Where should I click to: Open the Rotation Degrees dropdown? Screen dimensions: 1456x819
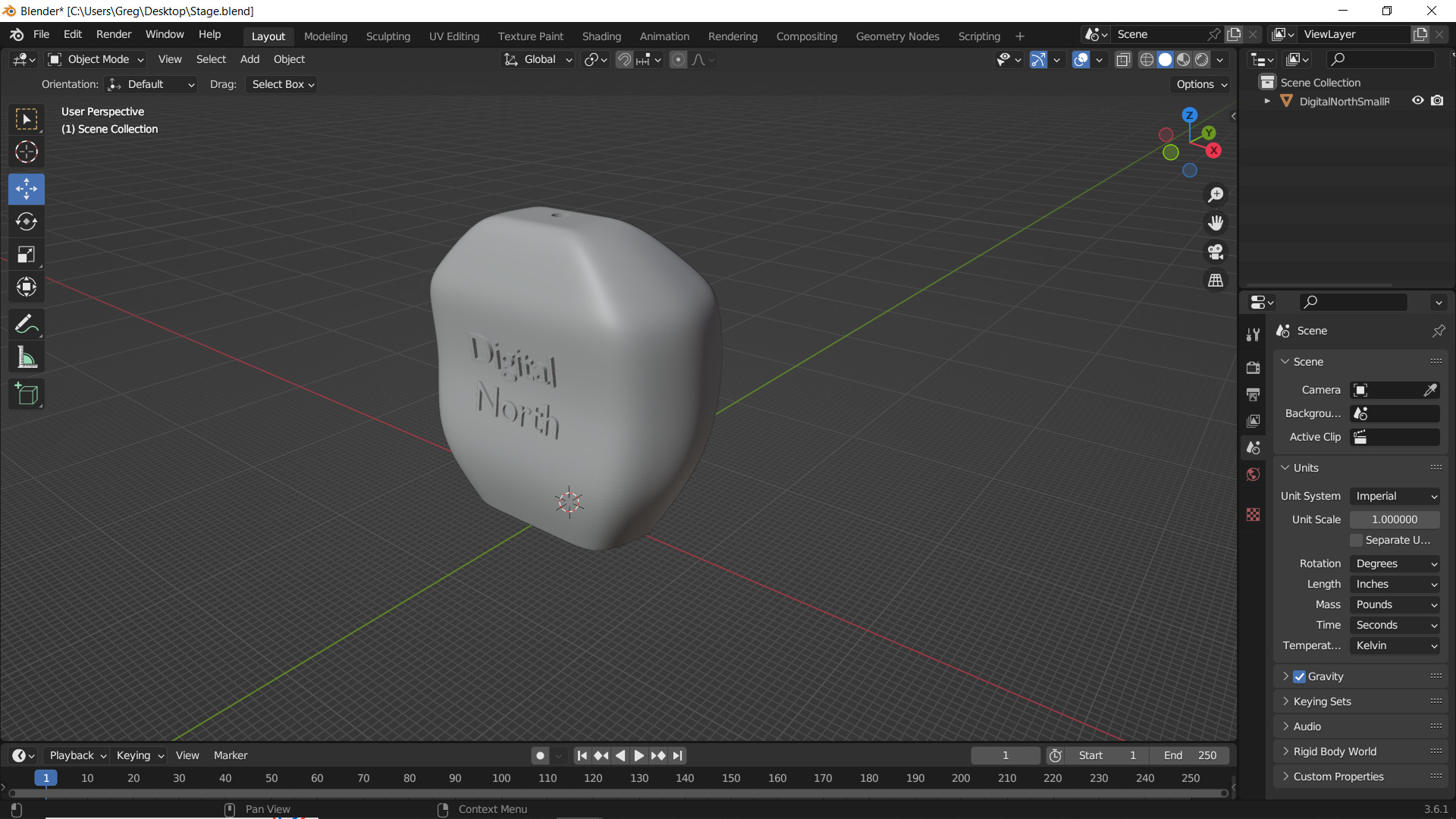pyautogui.click(x=1395, y=563)
